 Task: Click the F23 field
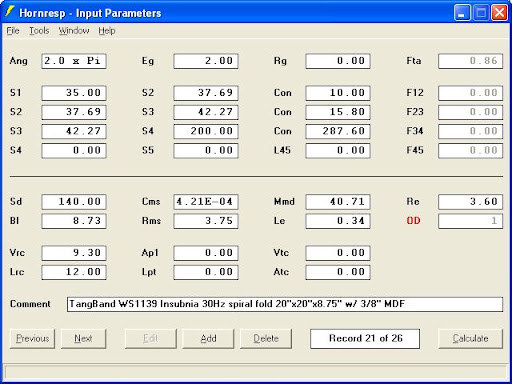coord(470,112)
